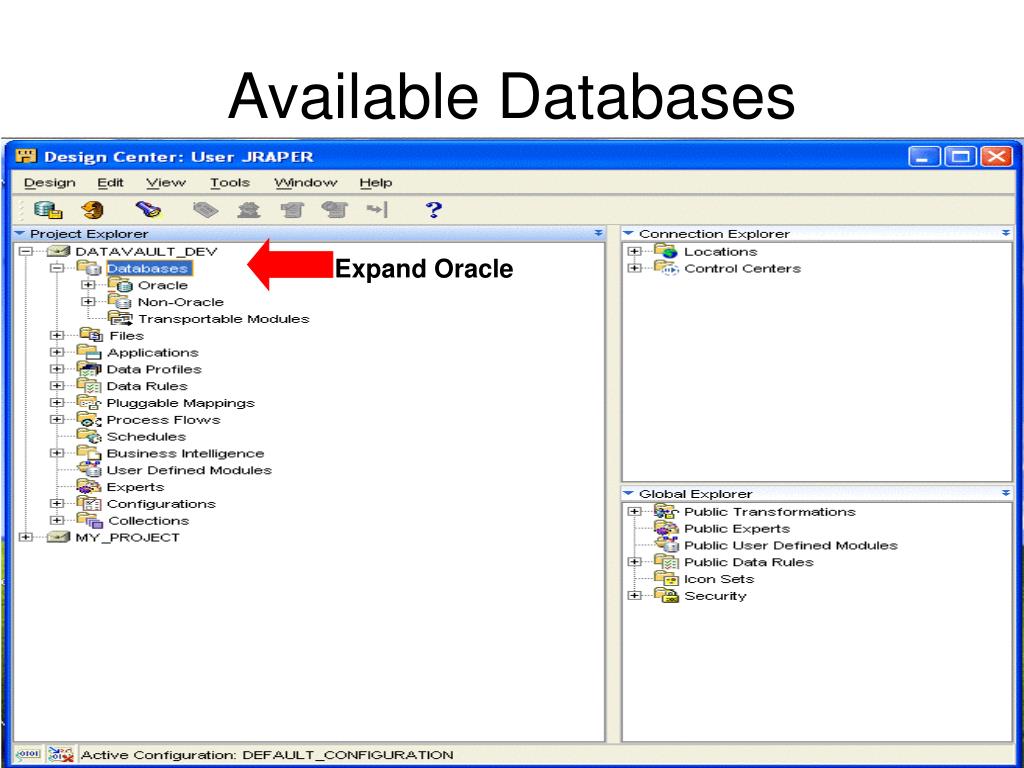This screenshot has width=1024, height=768.
Task: Open the Help menu
Action: click(376, 183)
